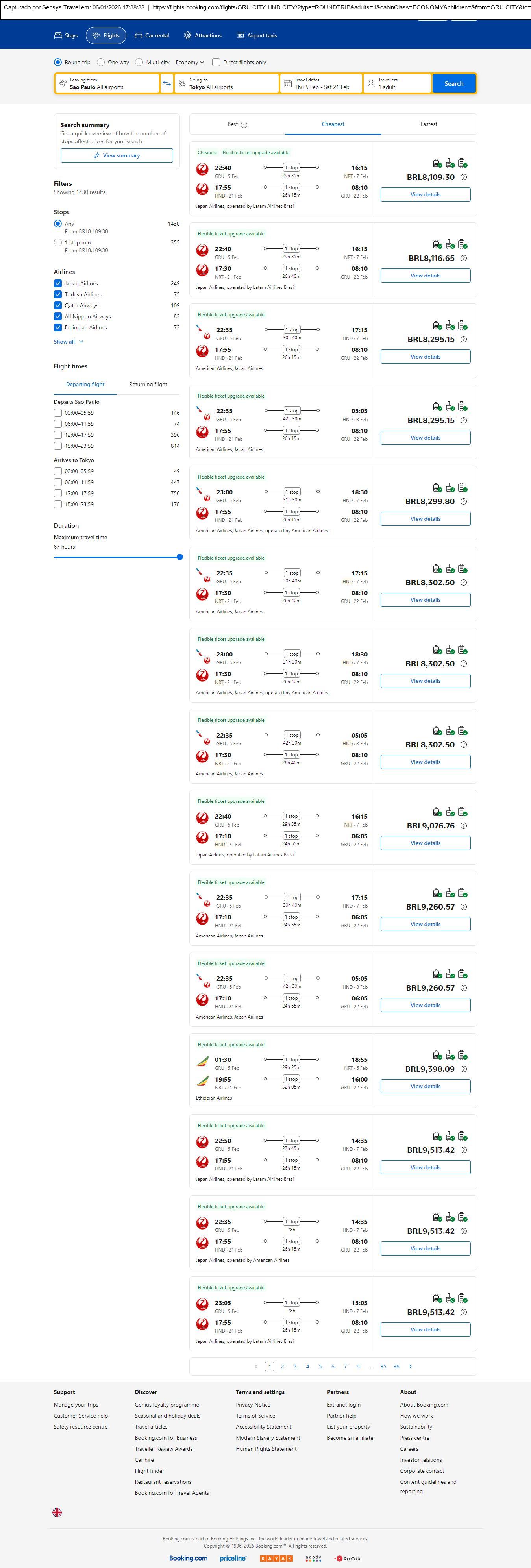Select the One way radio button
The width and height of the screenshot is (531, 1568).
(x=101, y=62)
